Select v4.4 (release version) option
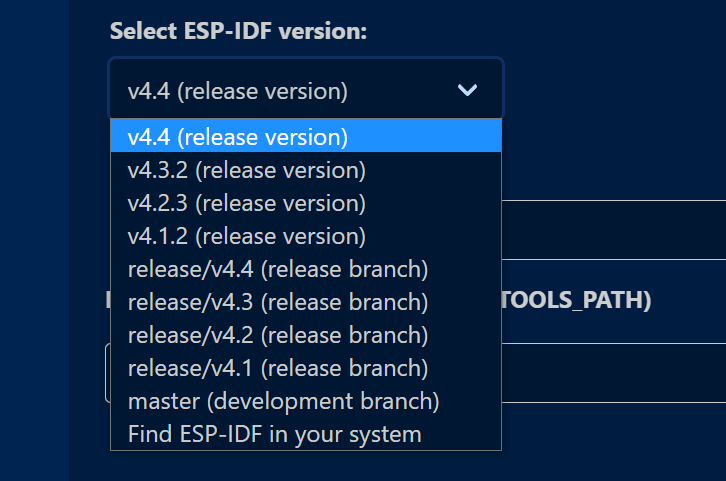The image size is (726, 481). coord(306,136)
